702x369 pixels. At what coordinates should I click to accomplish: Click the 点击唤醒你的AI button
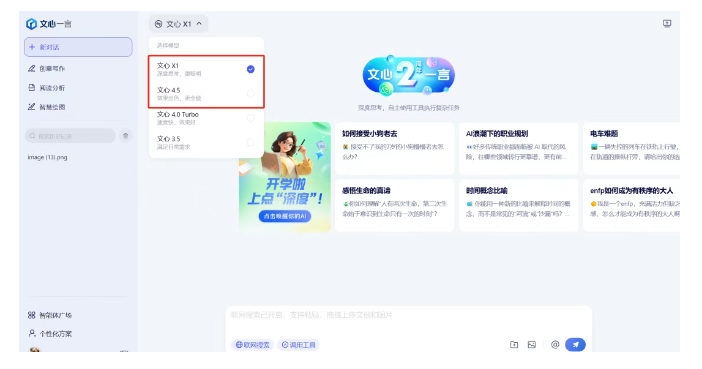click(285, 216)
